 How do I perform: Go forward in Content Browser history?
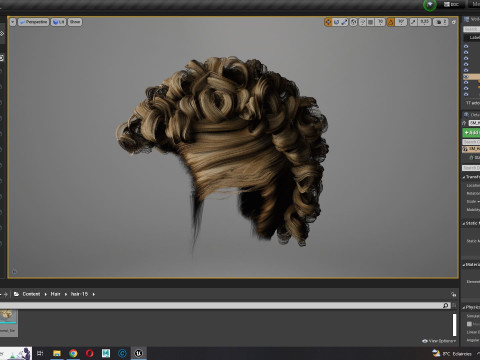pyautogui.click(x=5, y=294)
